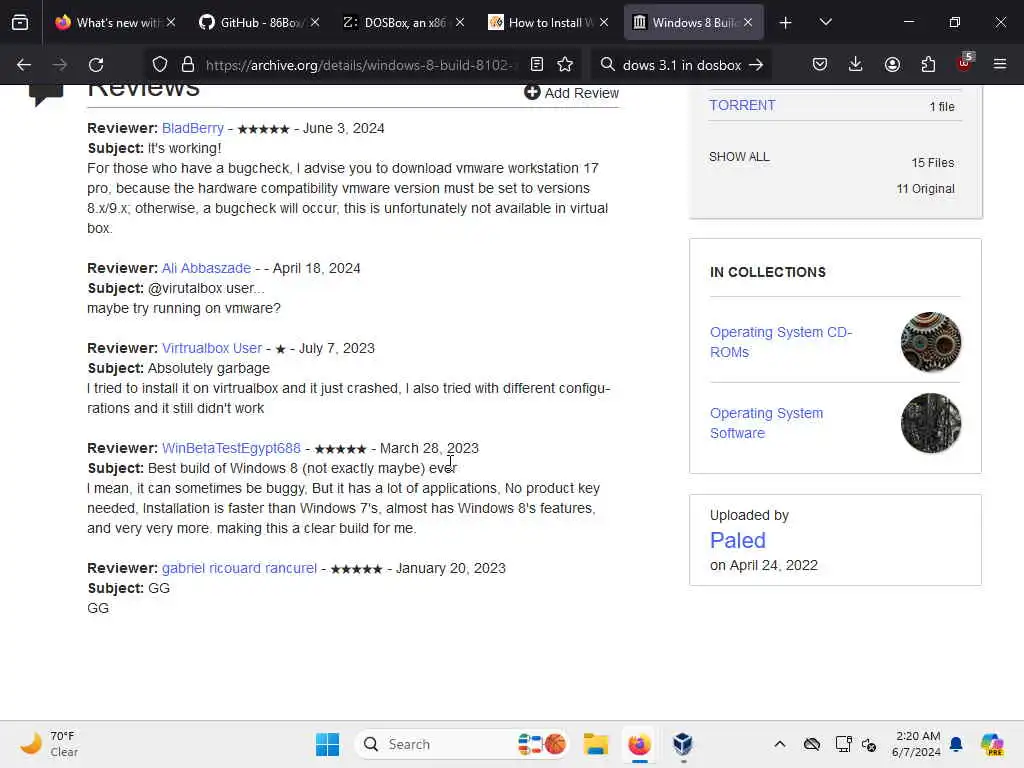Open notifications bell icon

tap(956, 744)
